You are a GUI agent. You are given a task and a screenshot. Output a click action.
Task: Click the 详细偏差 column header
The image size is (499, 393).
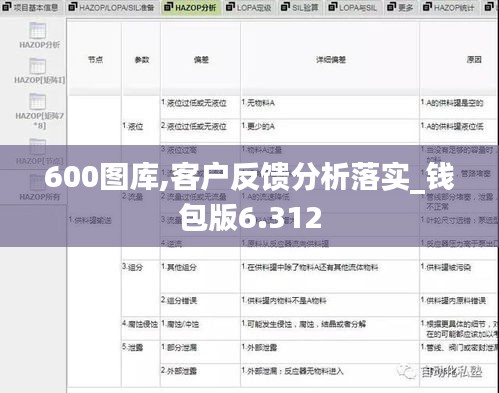(330, 60)
